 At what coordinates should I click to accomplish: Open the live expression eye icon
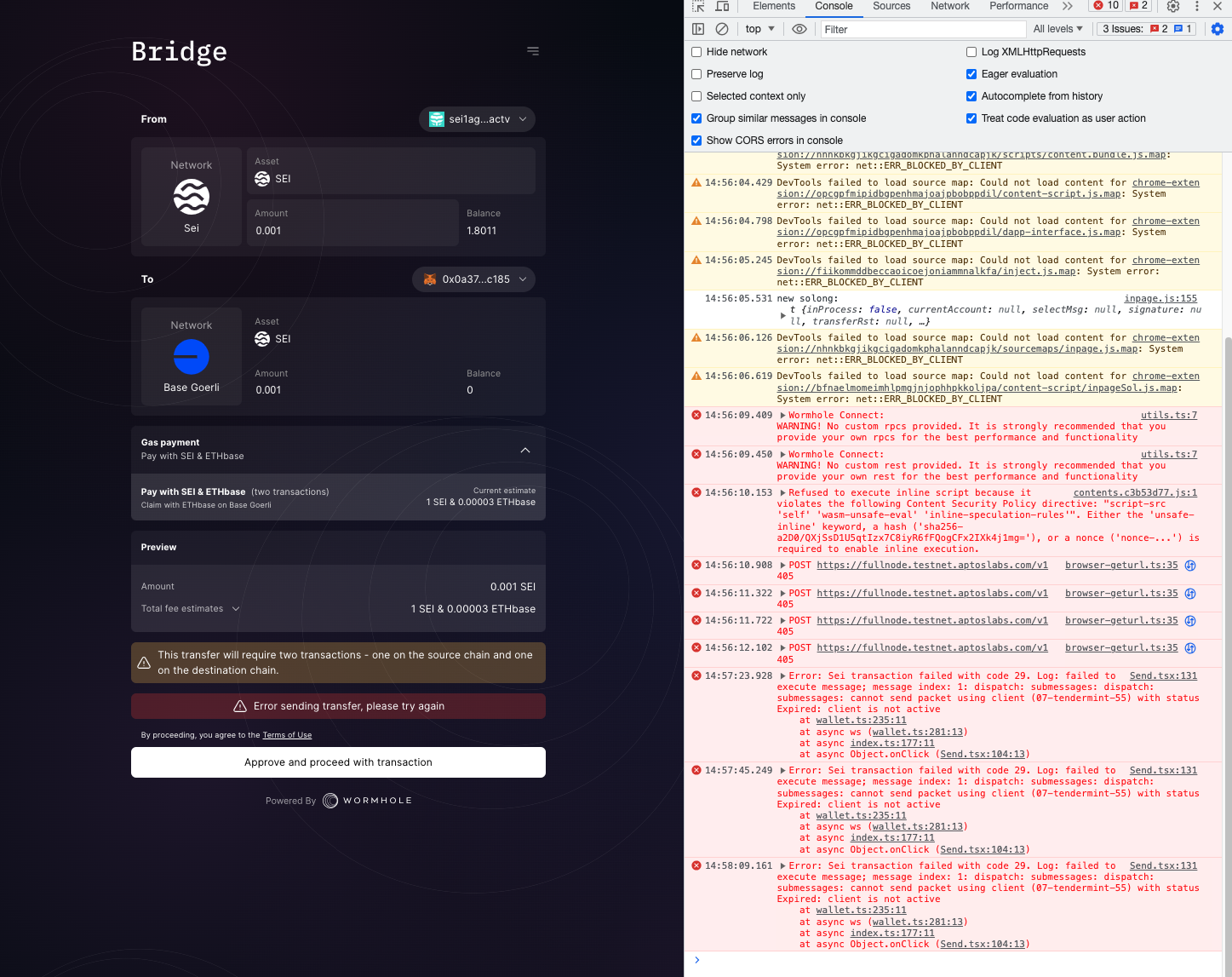coord(799,28)
